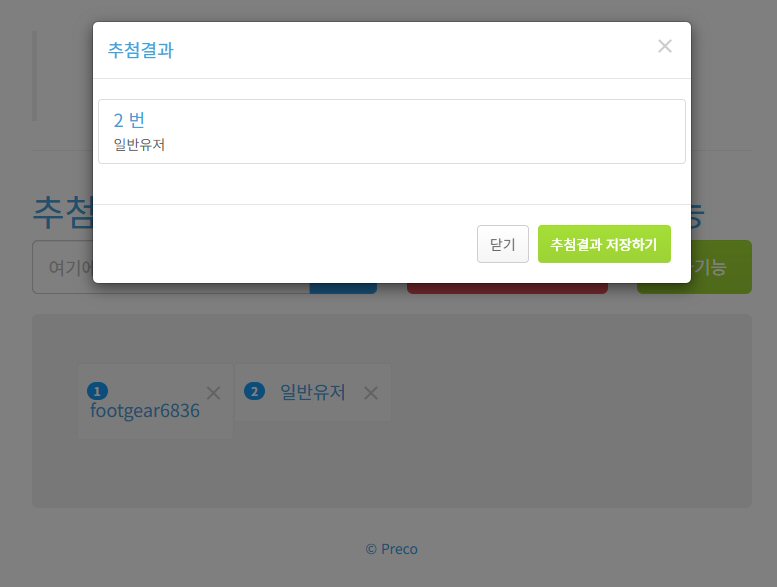This screenshot has height=587, width=777.
Task: Click the number 1 badge icon
Action: tap(97, 391)
